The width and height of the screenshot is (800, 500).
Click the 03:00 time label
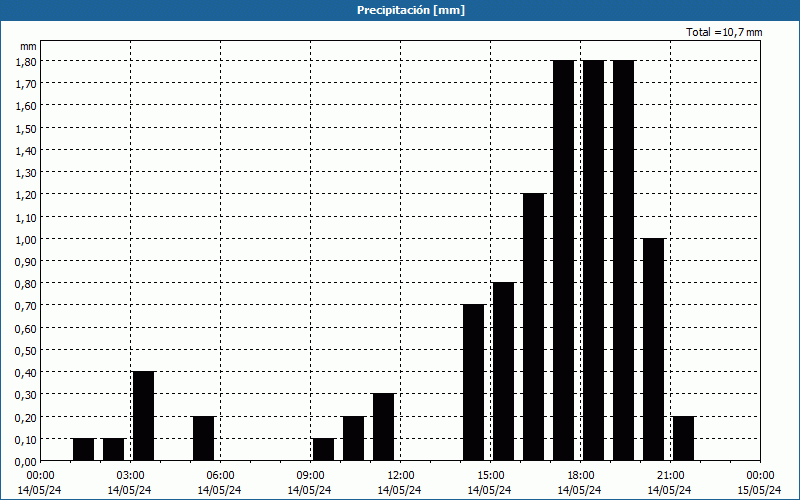[130, 476]
